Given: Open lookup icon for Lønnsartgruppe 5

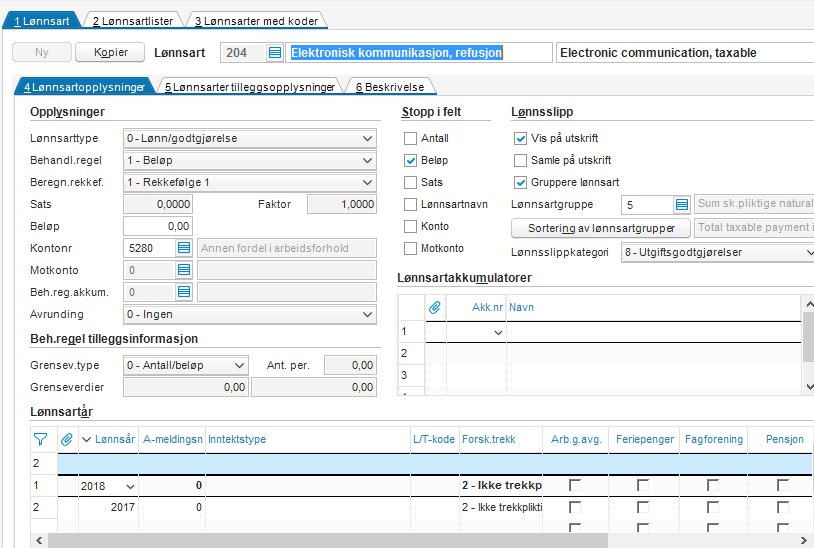Looking at the screenshot, I should click(x=682, y=204).
